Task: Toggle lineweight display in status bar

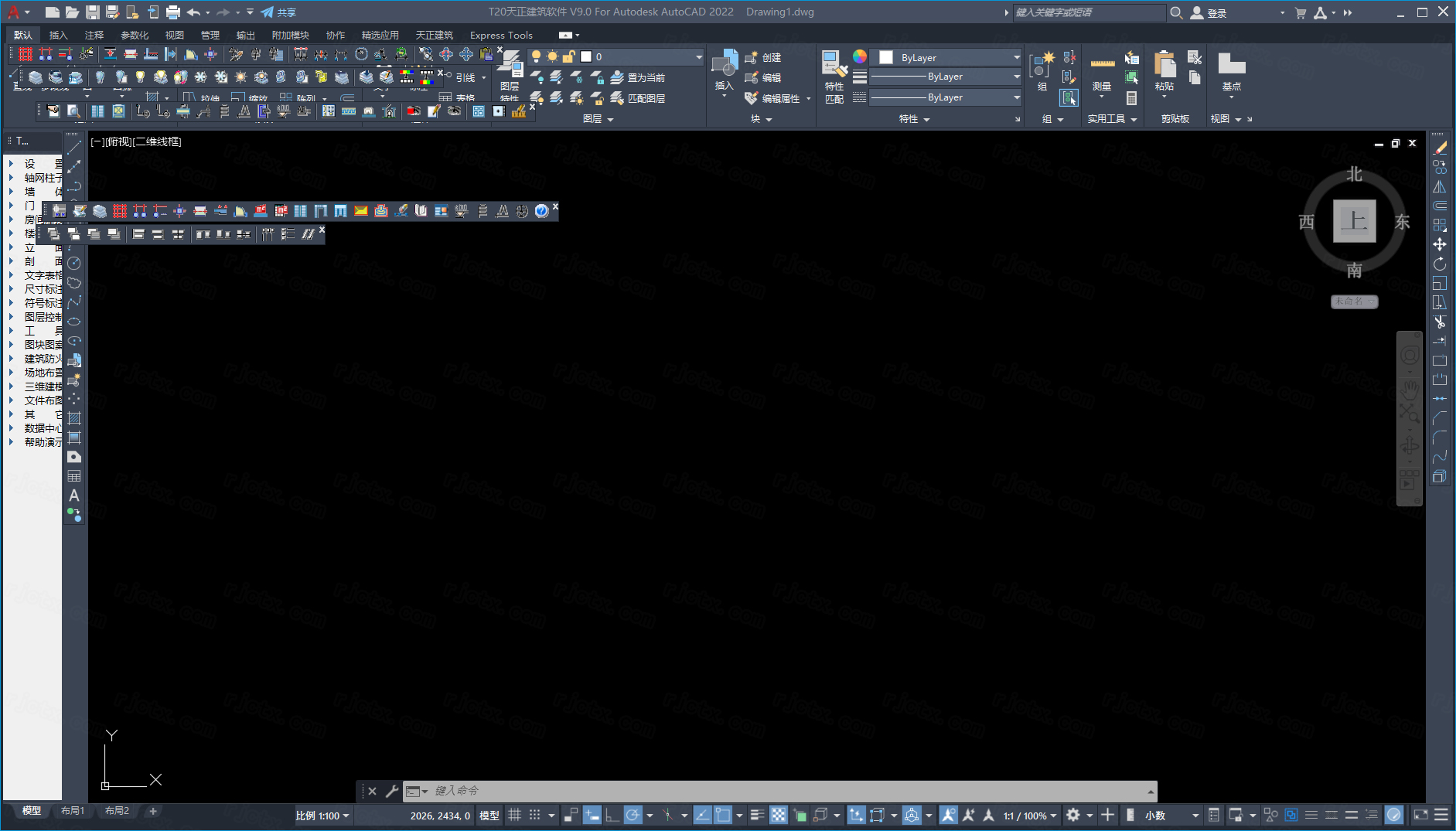Action: click(x=757, y=816)
